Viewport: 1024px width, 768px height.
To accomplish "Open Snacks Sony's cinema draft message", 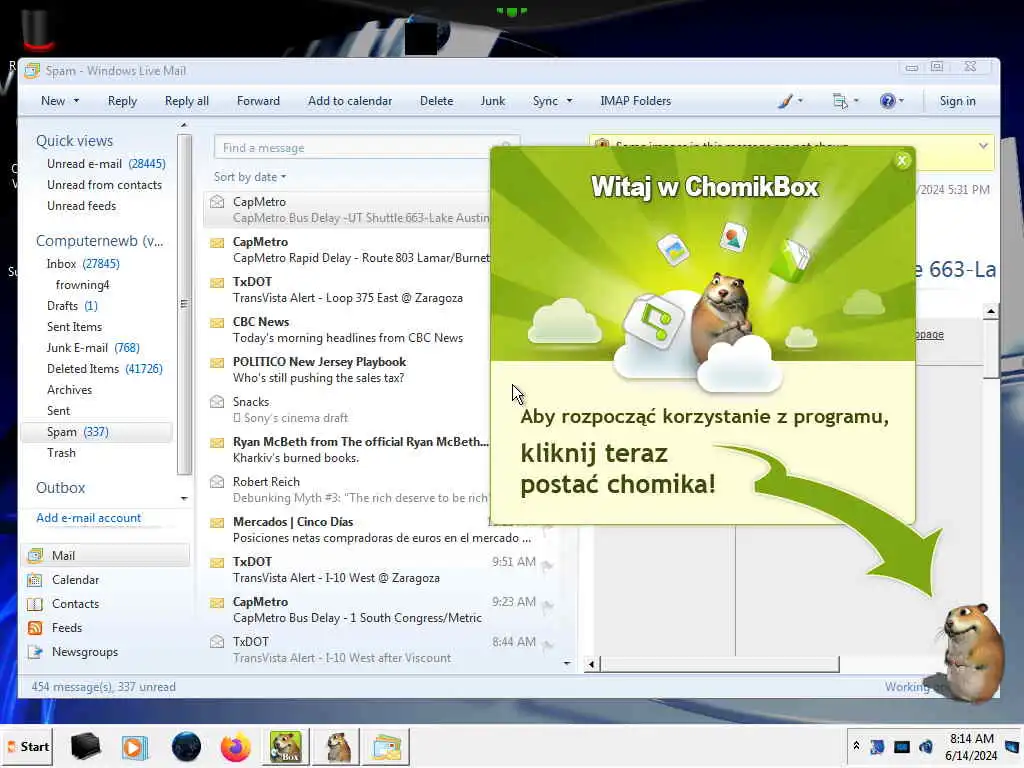I will [347, 410].
